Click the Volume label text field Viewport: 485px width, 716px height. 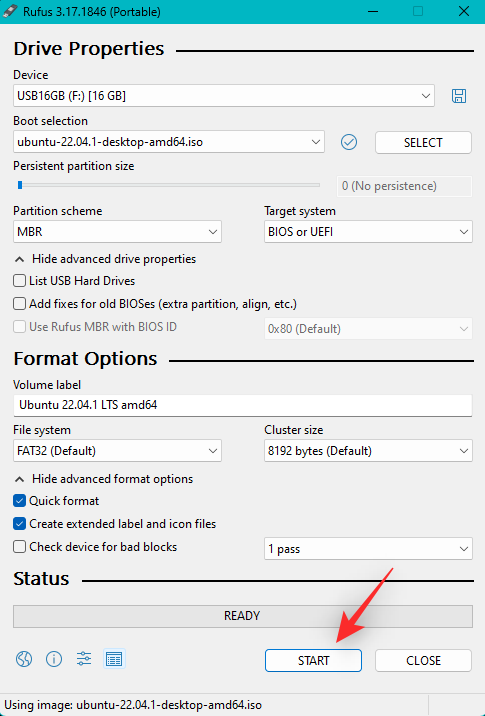(x=242, y=405)
